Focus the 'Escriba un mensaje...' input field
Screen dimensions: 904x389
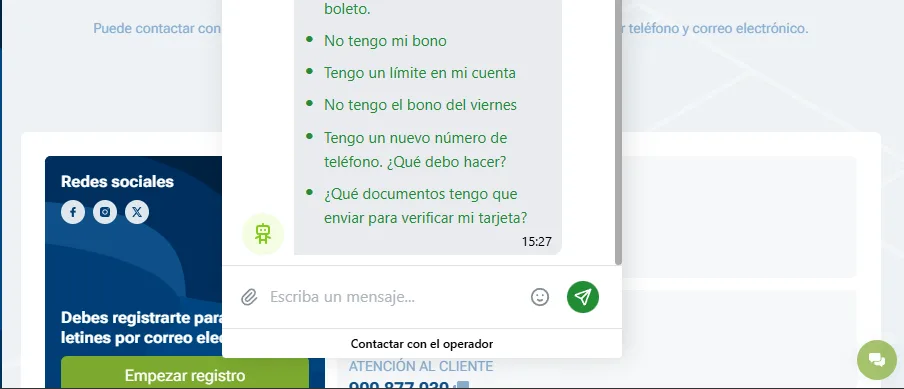click(395, 297)
